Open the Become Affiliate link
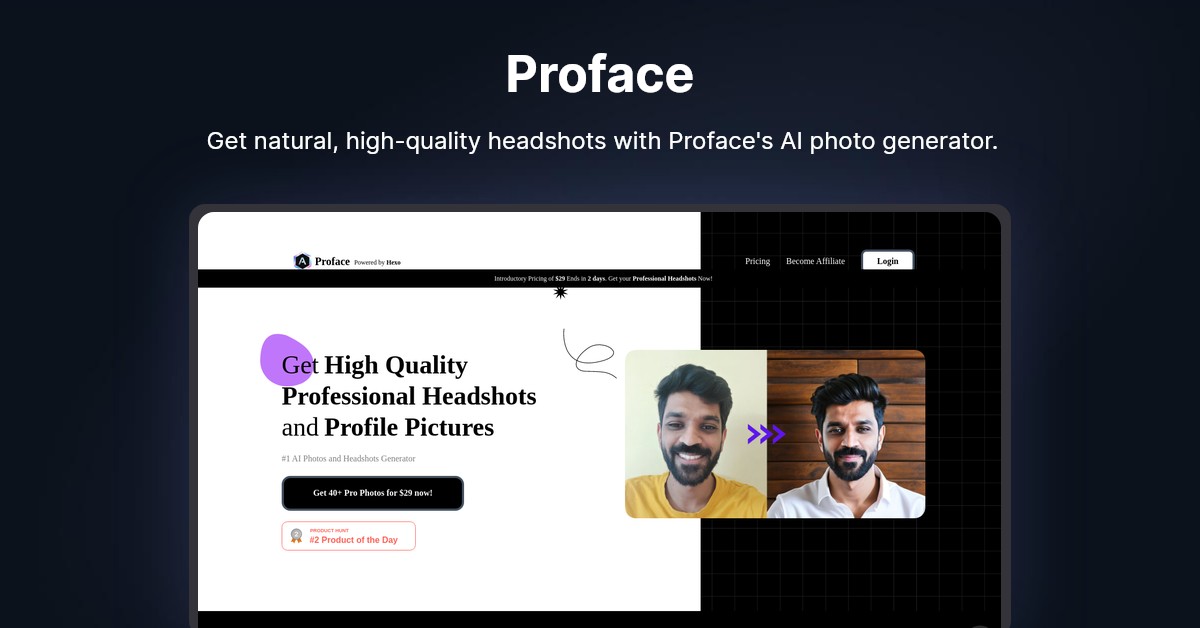Screen dimensions: 1200x628 click(x=815, y=261)
